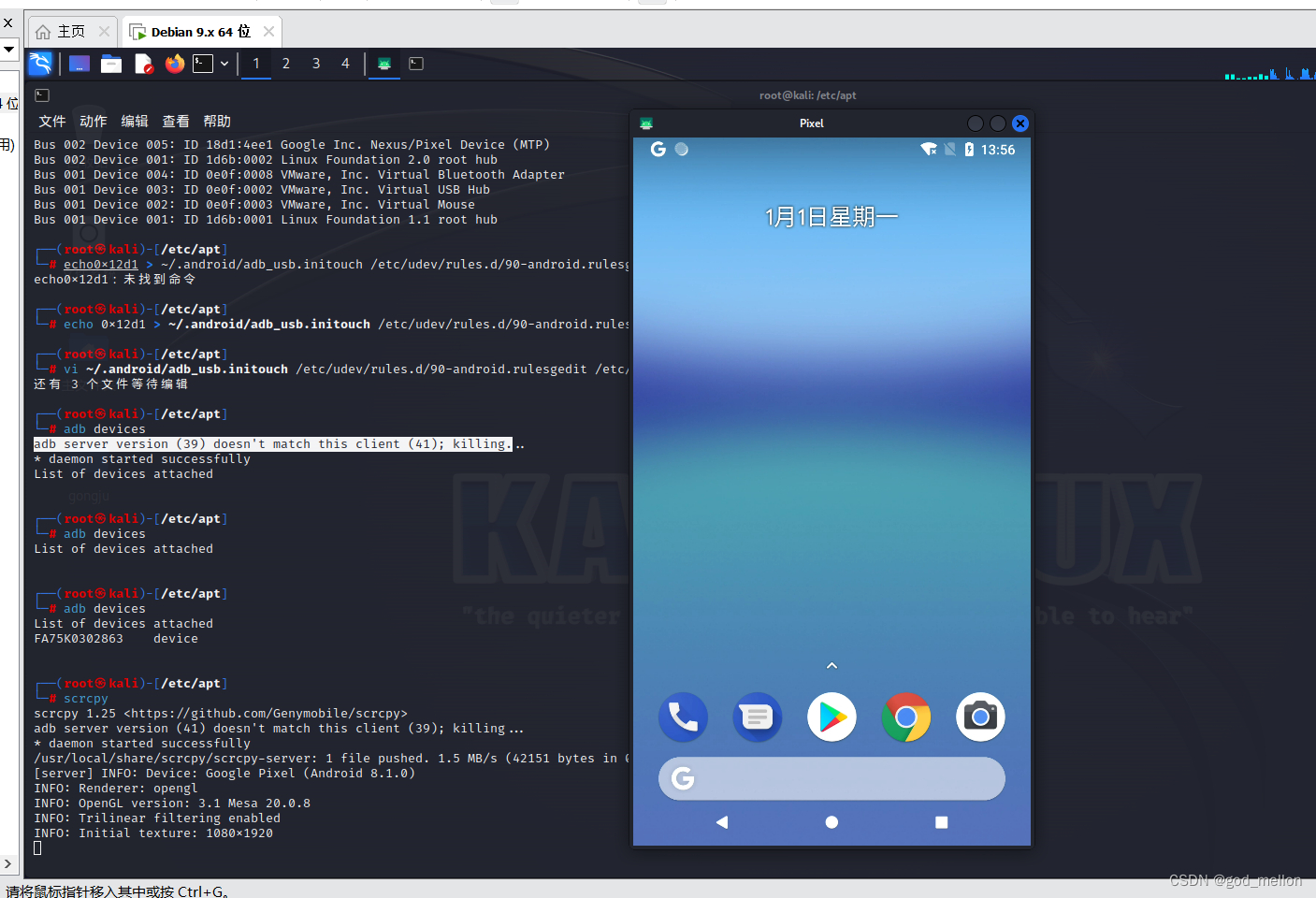This screenshot has width=1316, height=898.
Task: Expand the app drawer chevron on Pixel
Action: coord(832,666)
